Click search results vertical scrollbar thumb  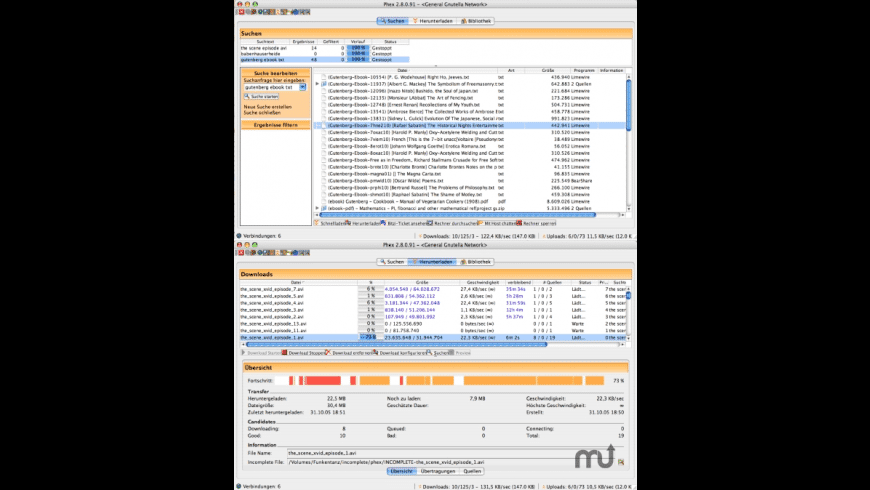coord(629,105)
